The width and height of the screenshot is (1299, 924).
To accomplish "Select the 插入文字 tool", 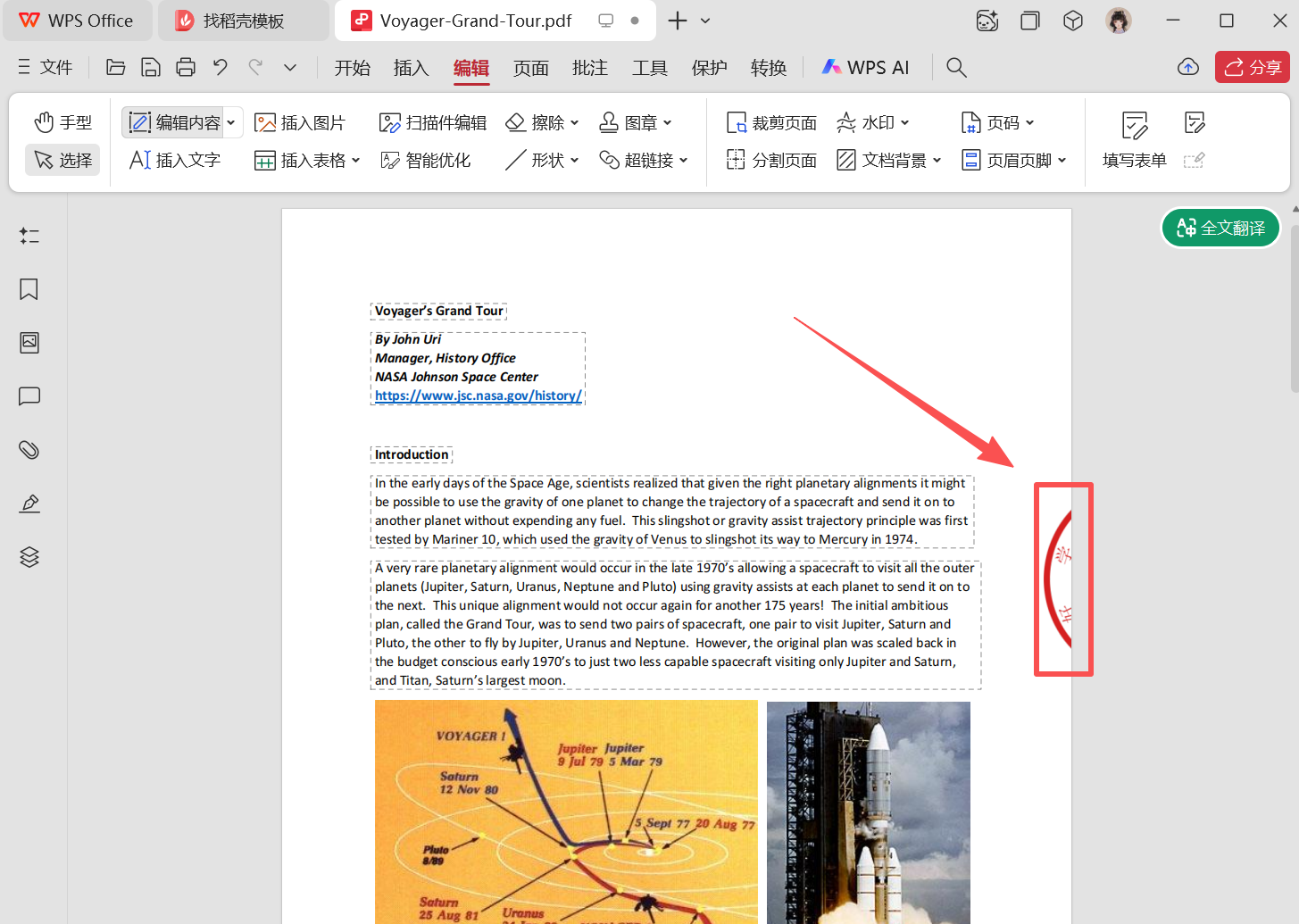I will (x=175, y=160).
